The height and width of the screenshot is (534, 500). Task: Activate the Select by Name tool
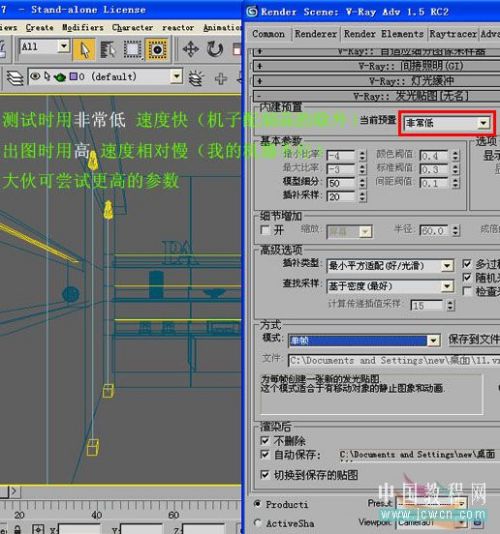[108, 50]
